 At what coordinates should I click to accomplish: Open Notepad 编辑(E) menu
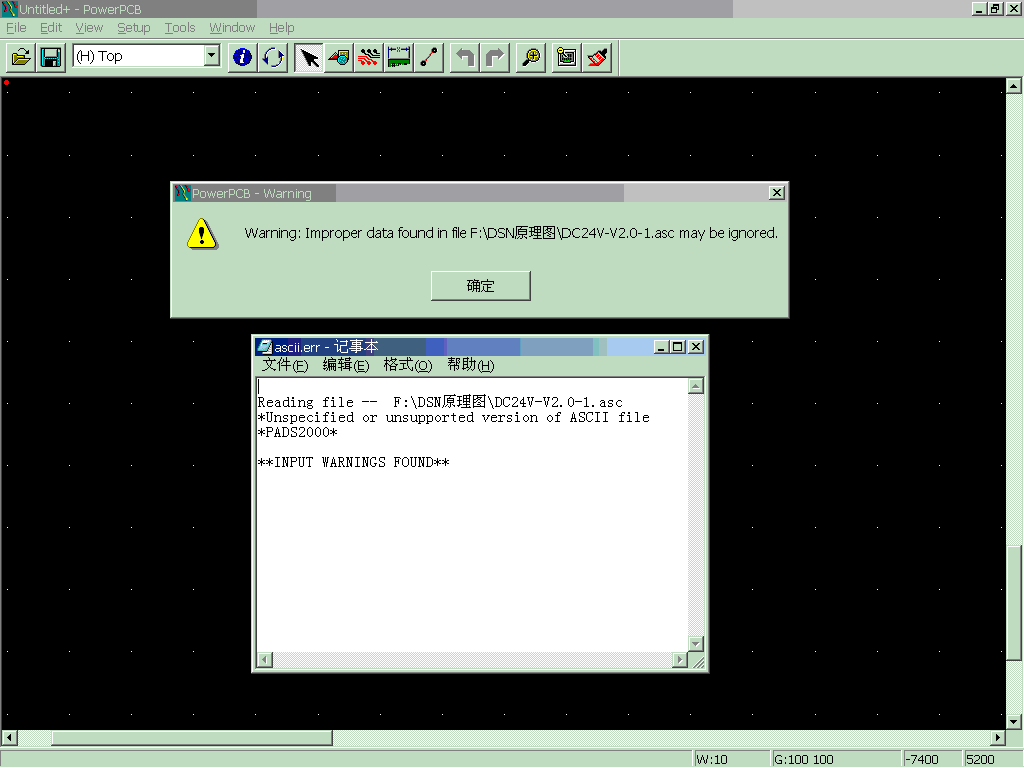(345, 365)
